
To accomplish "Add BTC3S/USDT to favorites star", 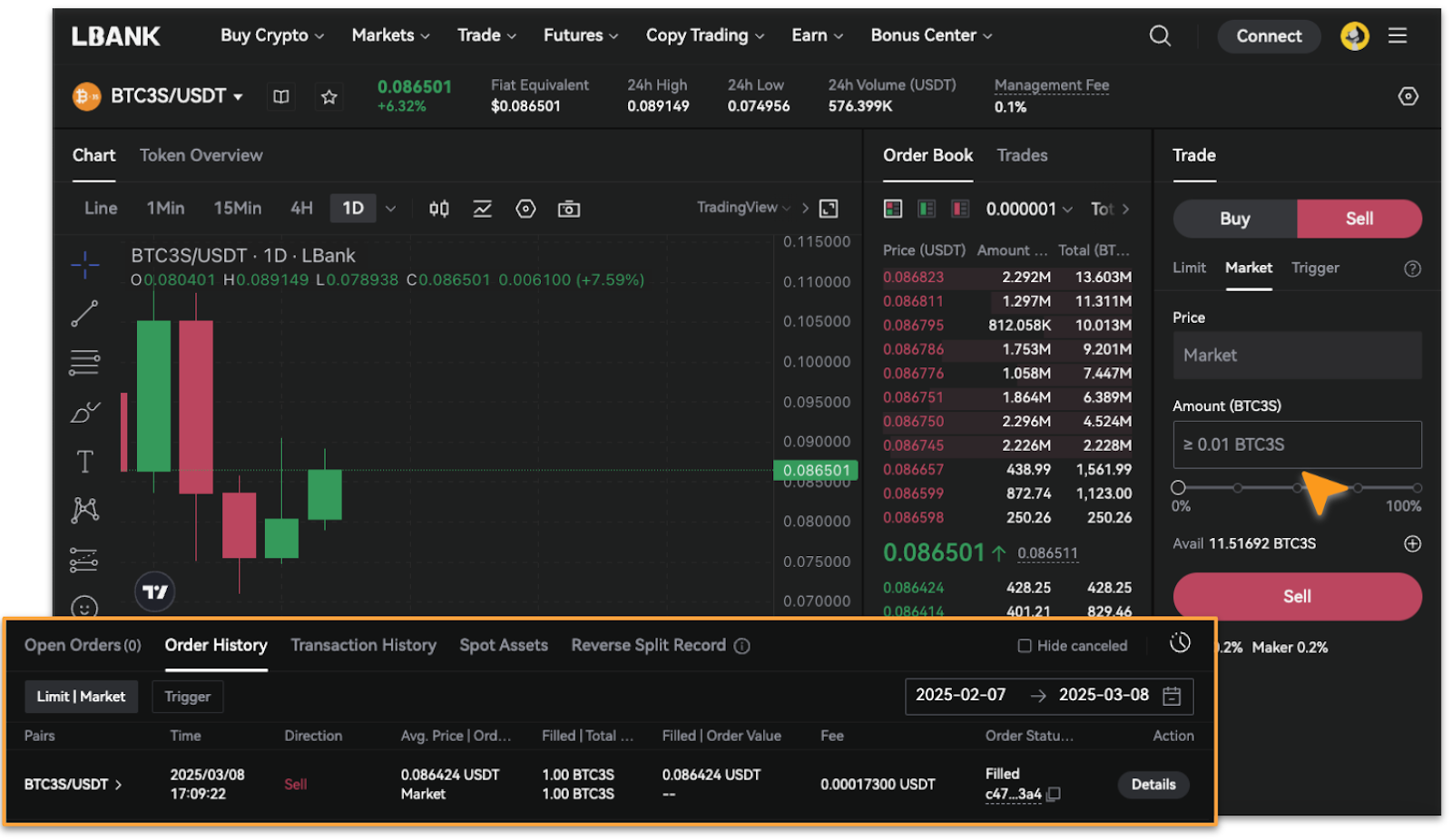I will 329,96.
